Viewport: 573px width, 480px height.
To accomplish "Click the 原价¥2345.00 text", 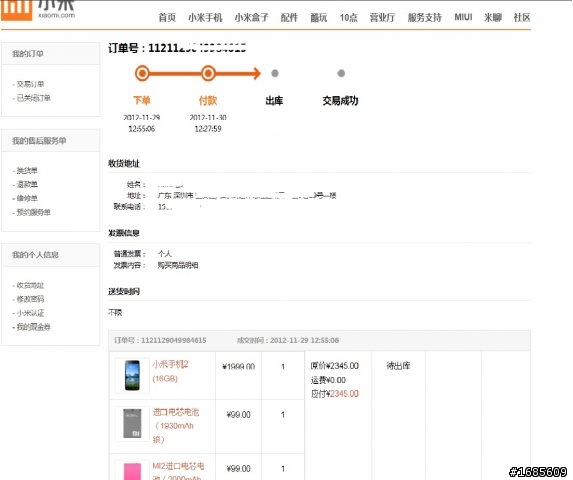I will click(335, 366).
